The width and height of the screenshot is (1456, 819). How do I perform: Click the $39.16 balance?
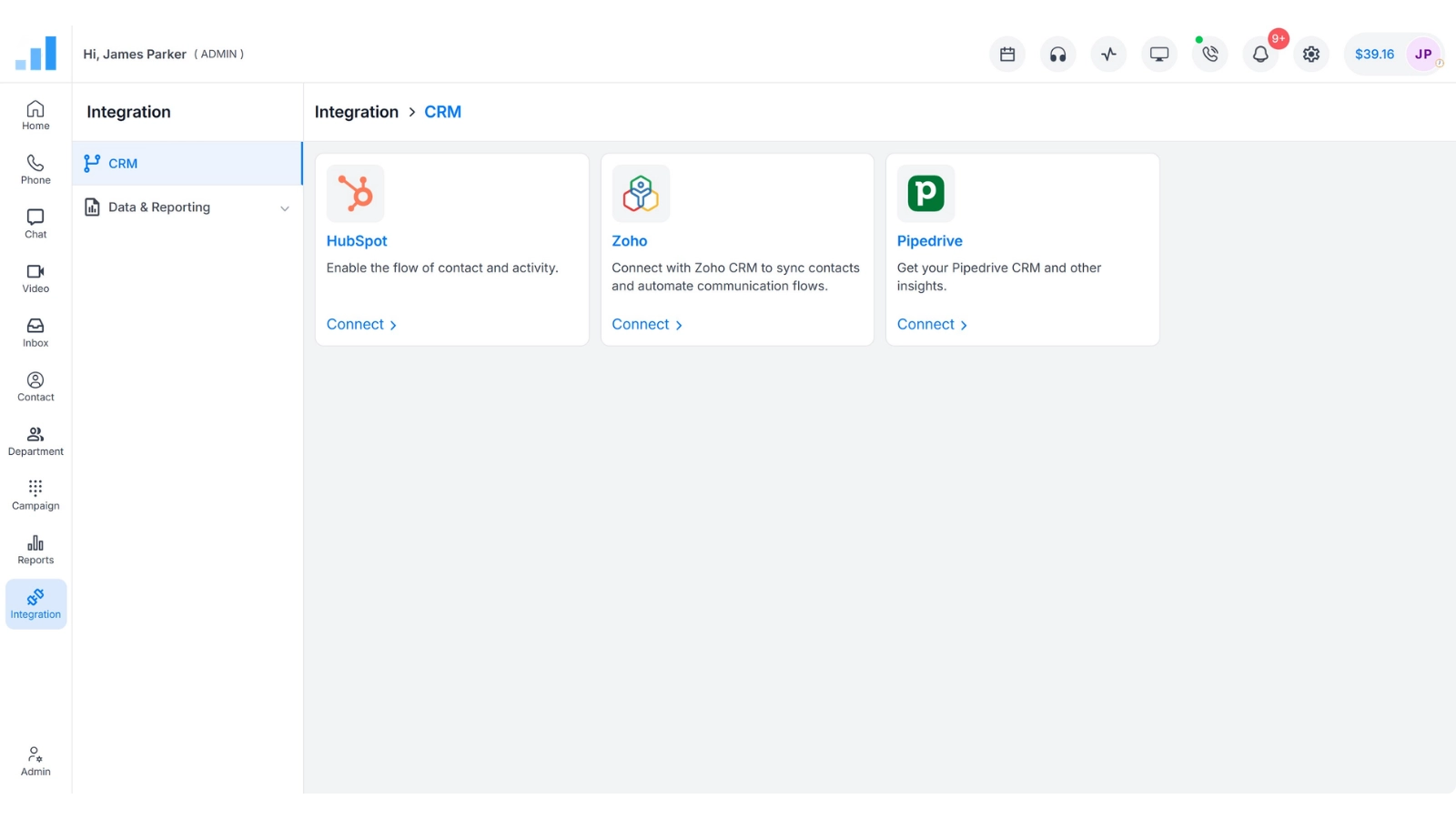tap(1374, 54)
